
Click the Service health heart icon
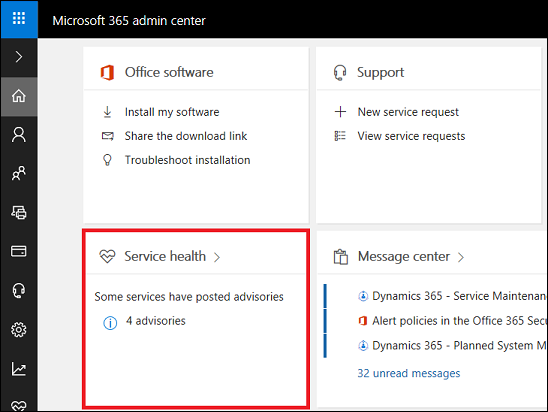pos(107,256)
